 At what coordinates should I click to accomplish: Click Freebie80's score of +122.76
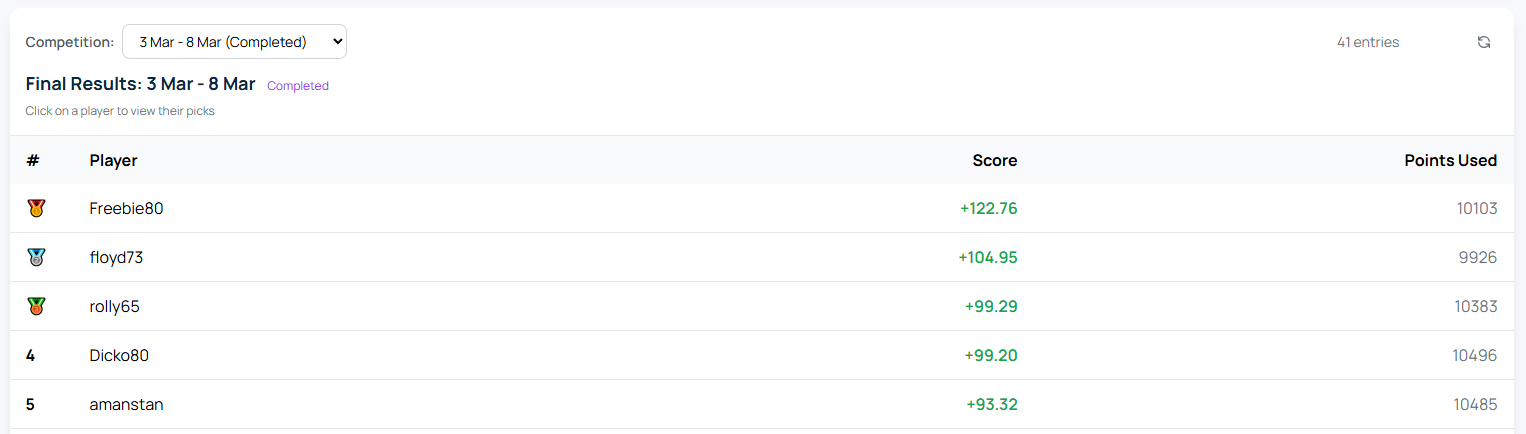click(x=988, y=209)
